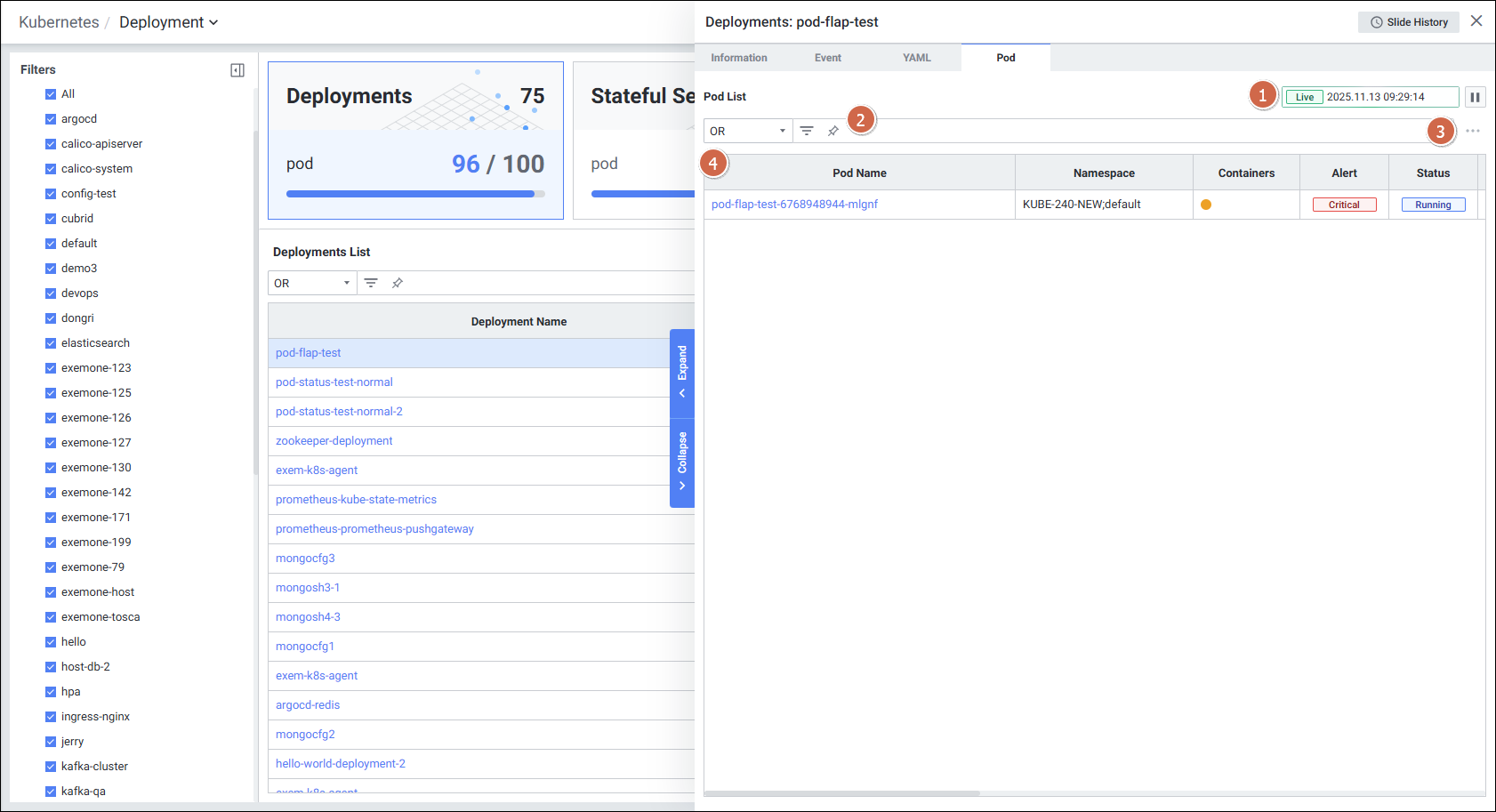The width and height of the screenshot is (1496, 812).
Task: Open the OR dropdown in Deployments List
Action: pyautogui.click(x=312, y=283)
